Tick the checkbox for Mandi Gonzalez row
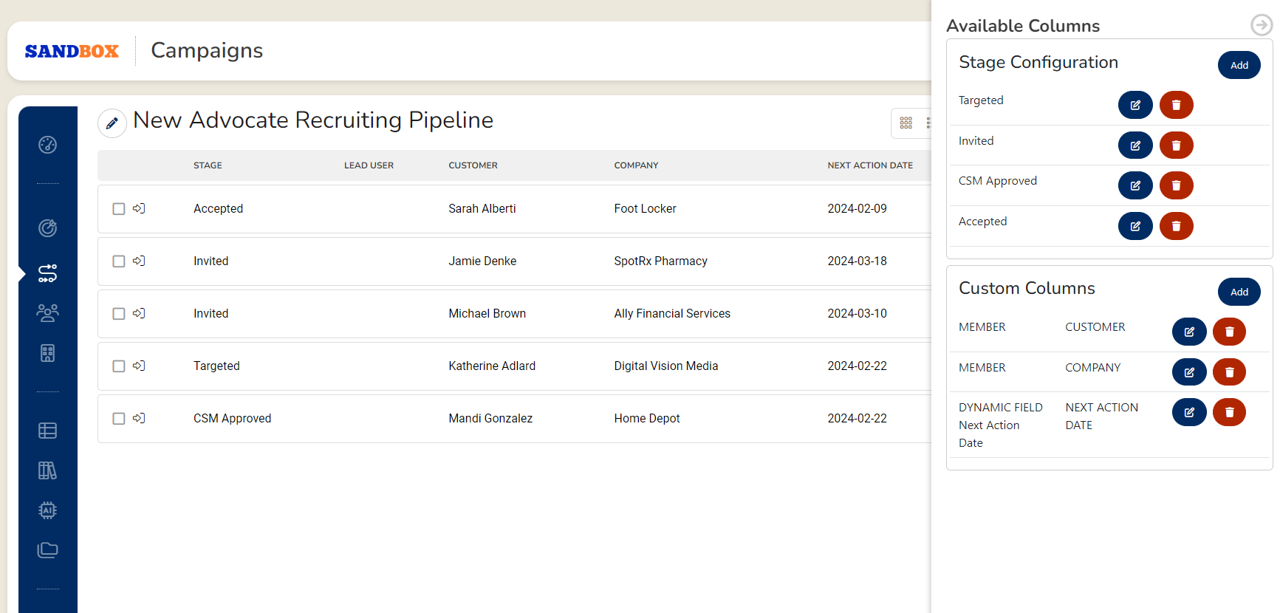Viewport: 1280px width, 613px height. [119, 419]
